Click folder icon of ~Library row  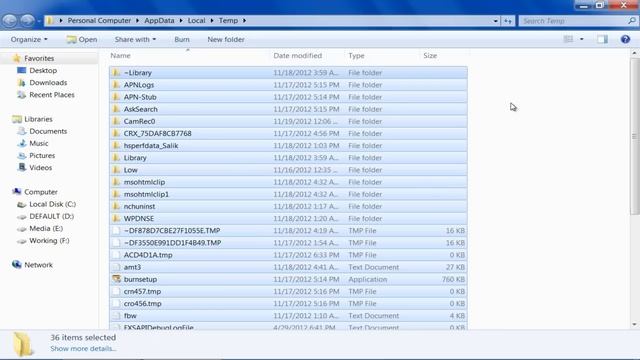[x=116, y=73]
